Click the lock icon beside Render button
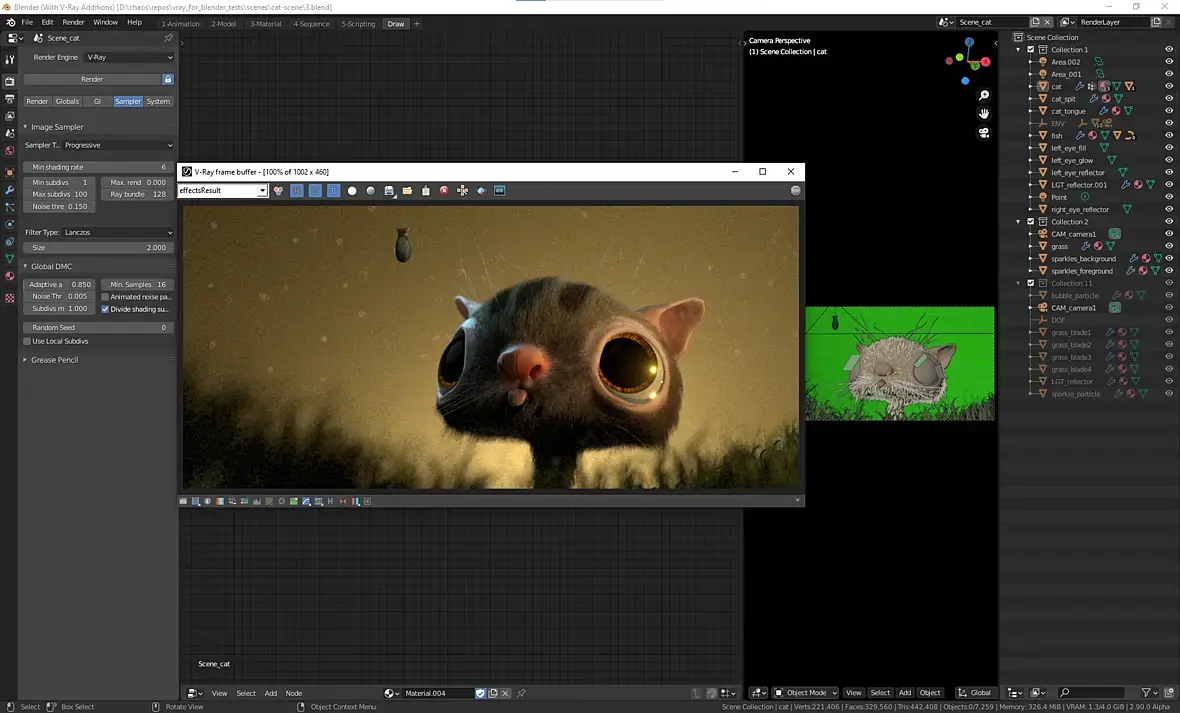This screenshot has height=713, width=1180. tap(168, 79)
